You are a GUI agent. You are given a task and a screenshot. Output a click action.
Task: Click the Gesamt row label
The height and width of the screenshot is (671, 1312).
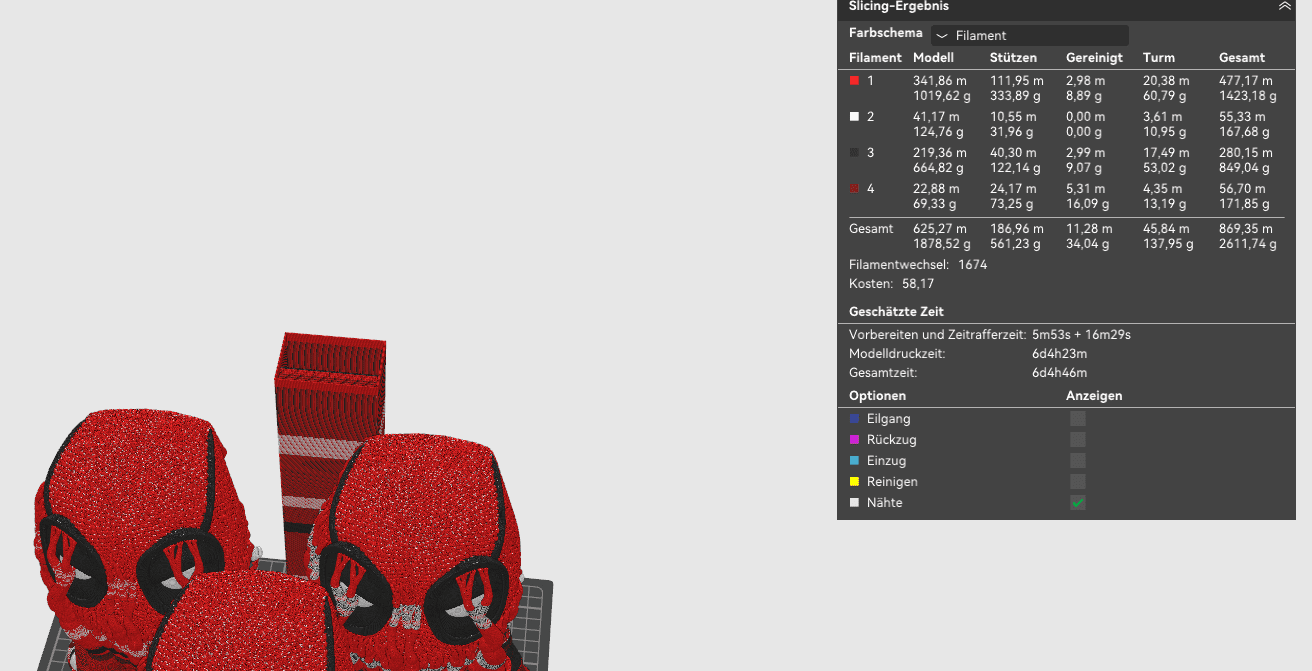(871, 229)
